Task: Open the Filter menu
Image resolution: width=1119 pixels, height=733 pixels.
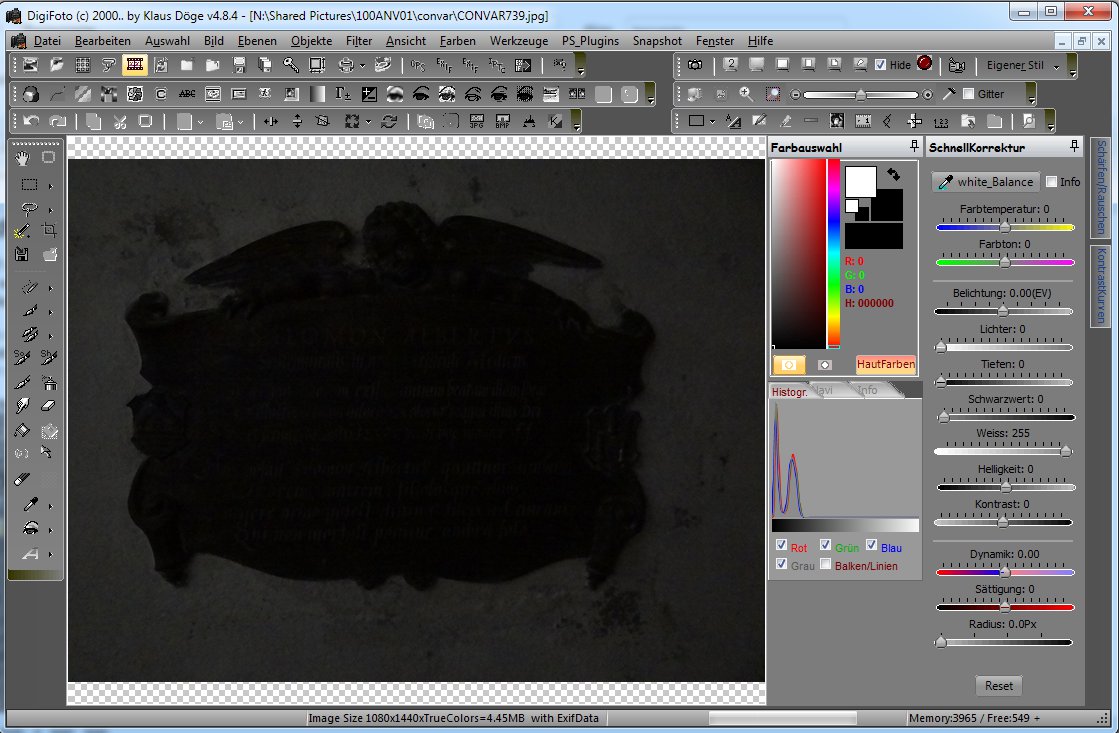Action: (x=358, y=41)
